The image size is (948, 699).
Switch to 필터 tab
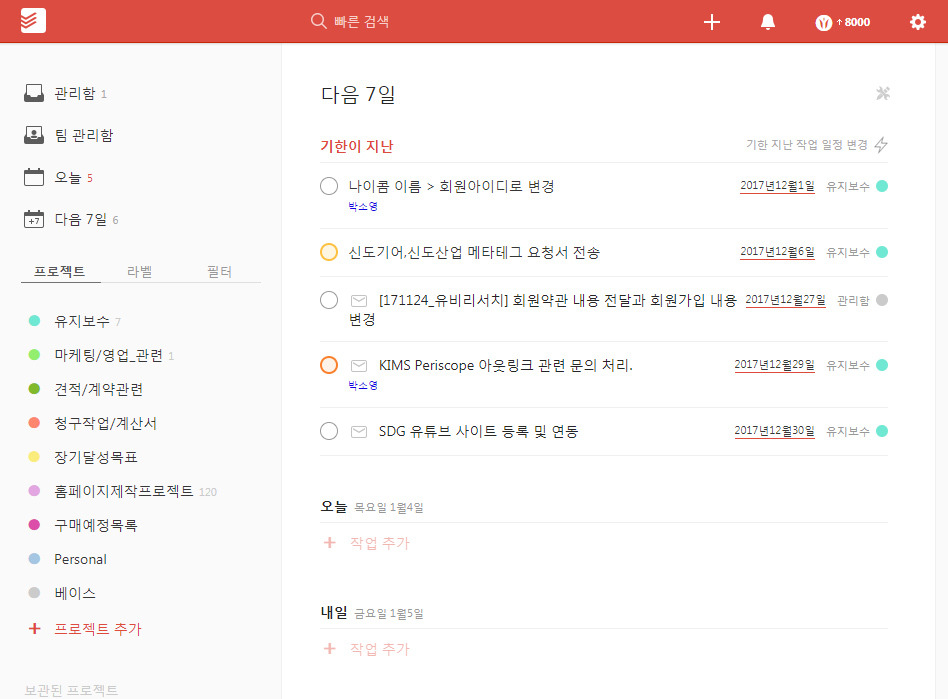(x=219, y=271)
